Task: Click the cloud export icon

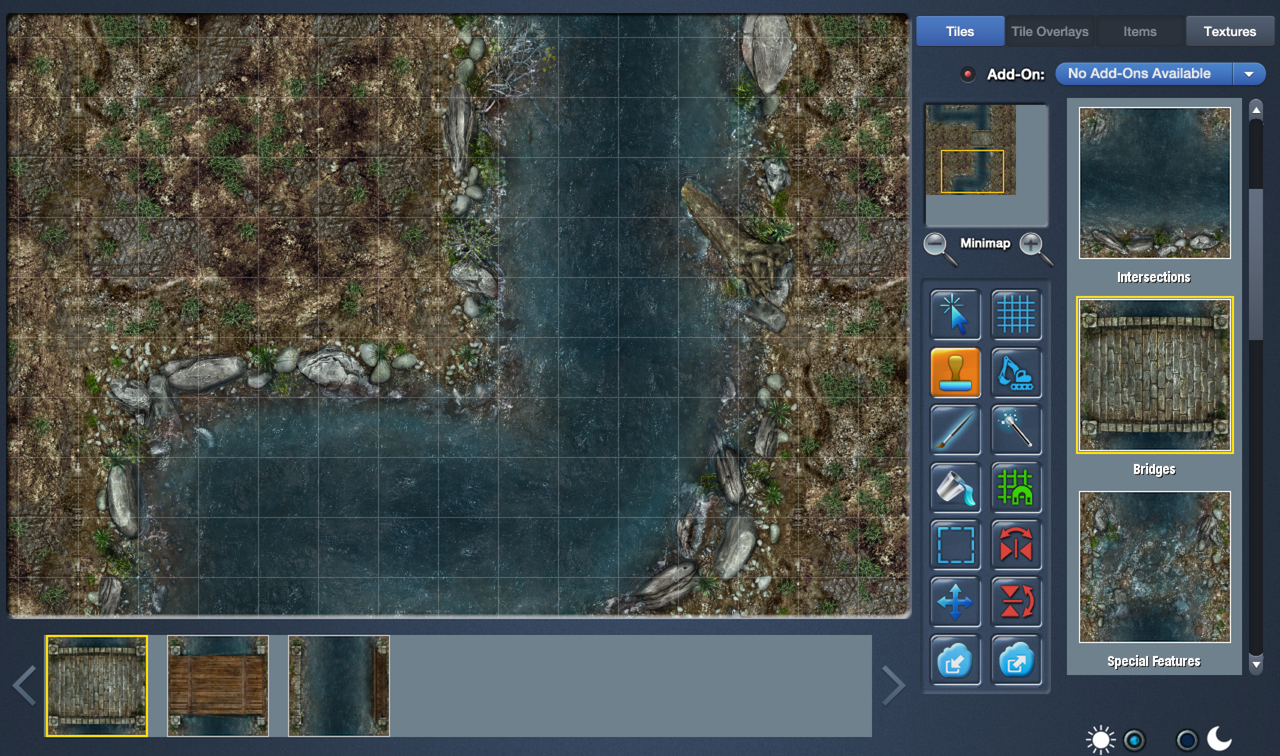Action: point(1016,660)
